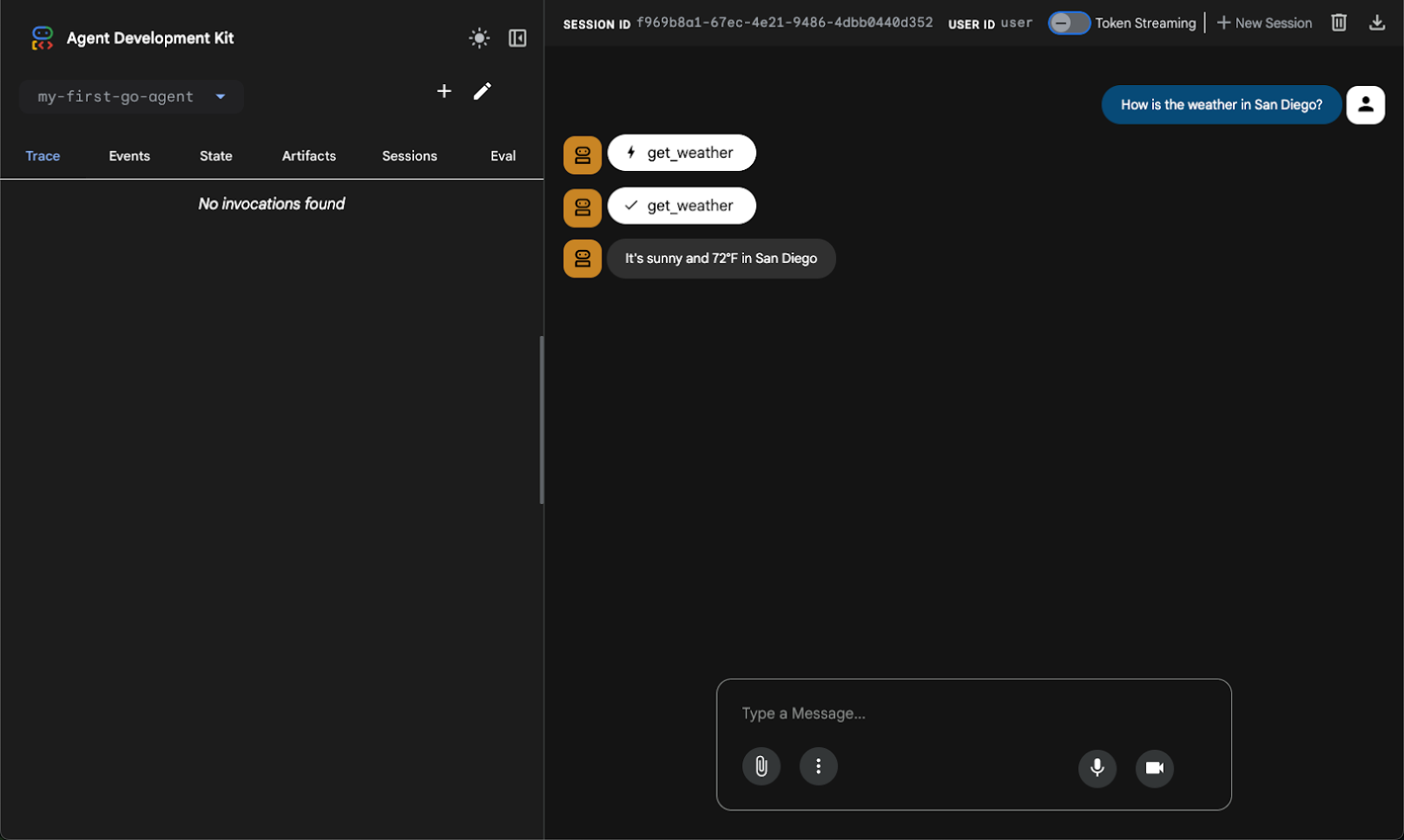Expand the completed get_weather response chip

(x=681, y=206)
